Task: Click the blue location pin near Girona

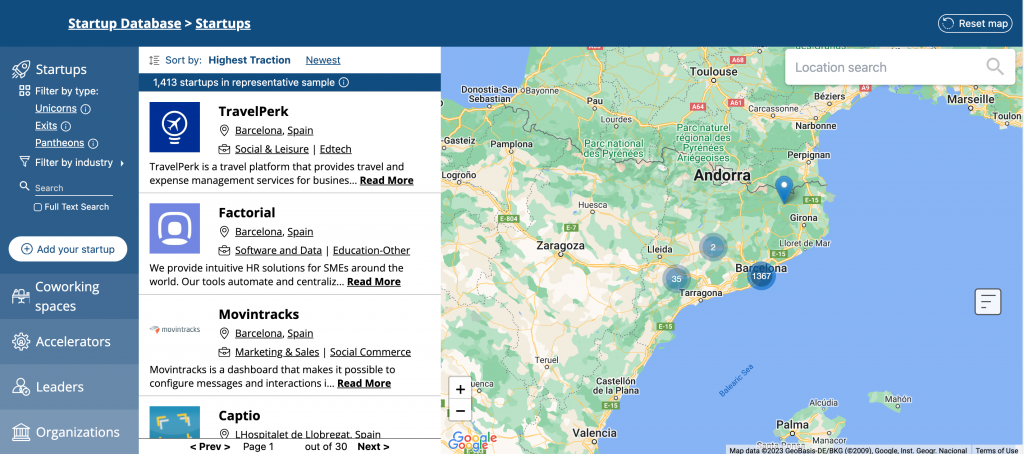Action: click(x=784, y=187)
